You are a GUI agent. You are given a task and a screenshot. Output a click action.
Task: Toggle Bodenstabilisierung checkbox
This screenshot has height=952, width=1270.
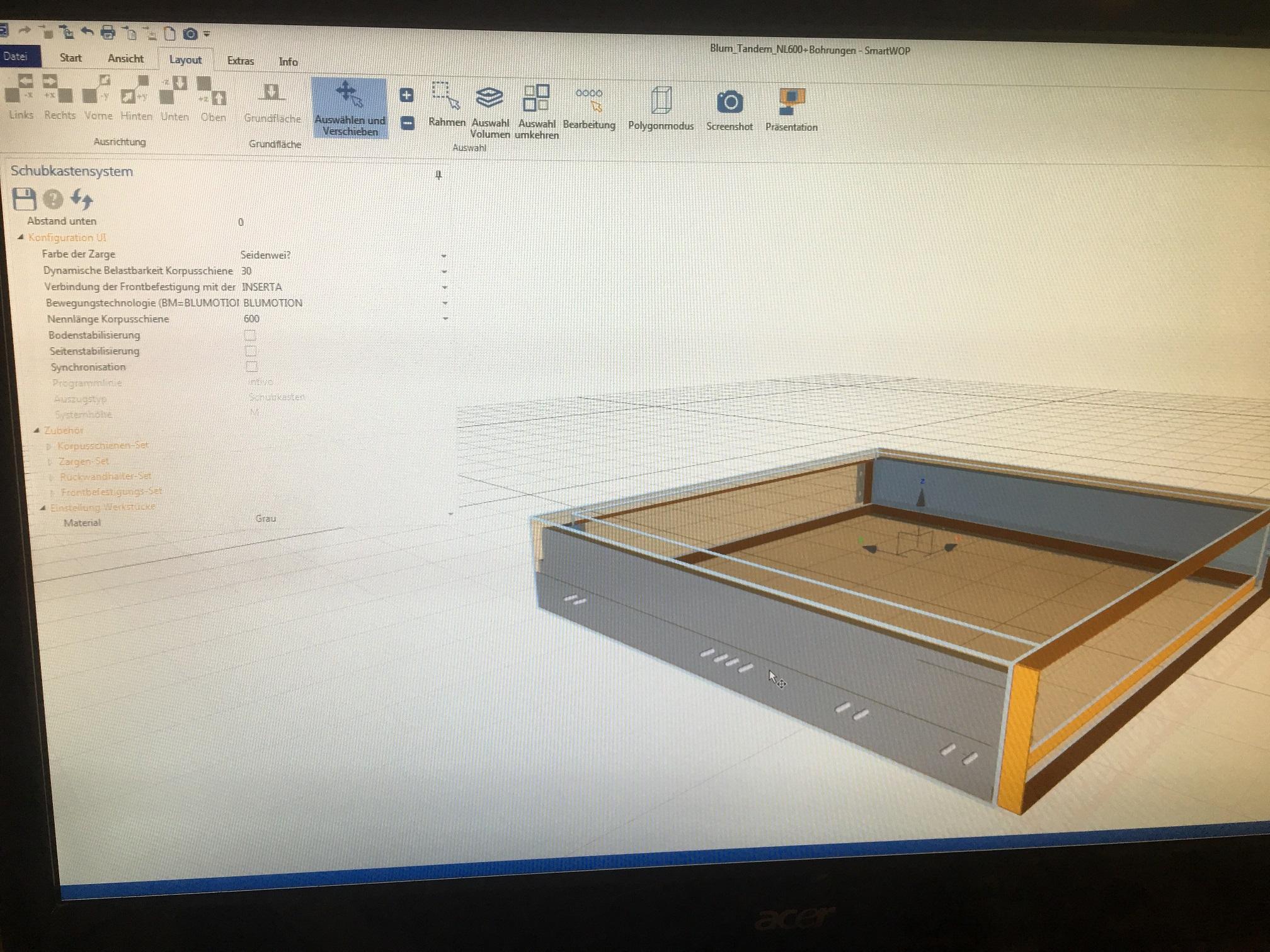(250, 335)
